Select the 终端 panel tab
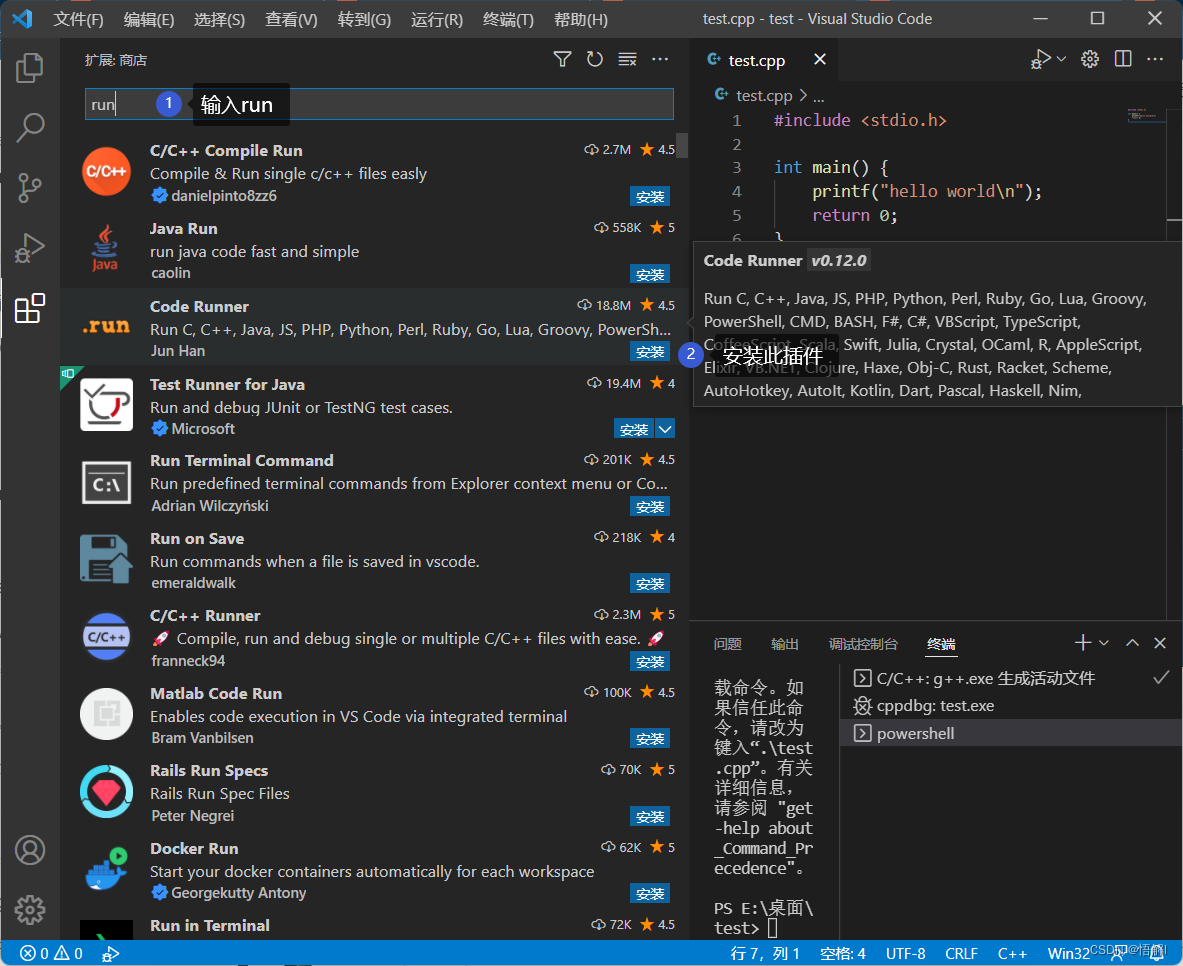 click(x=941, y=644)
